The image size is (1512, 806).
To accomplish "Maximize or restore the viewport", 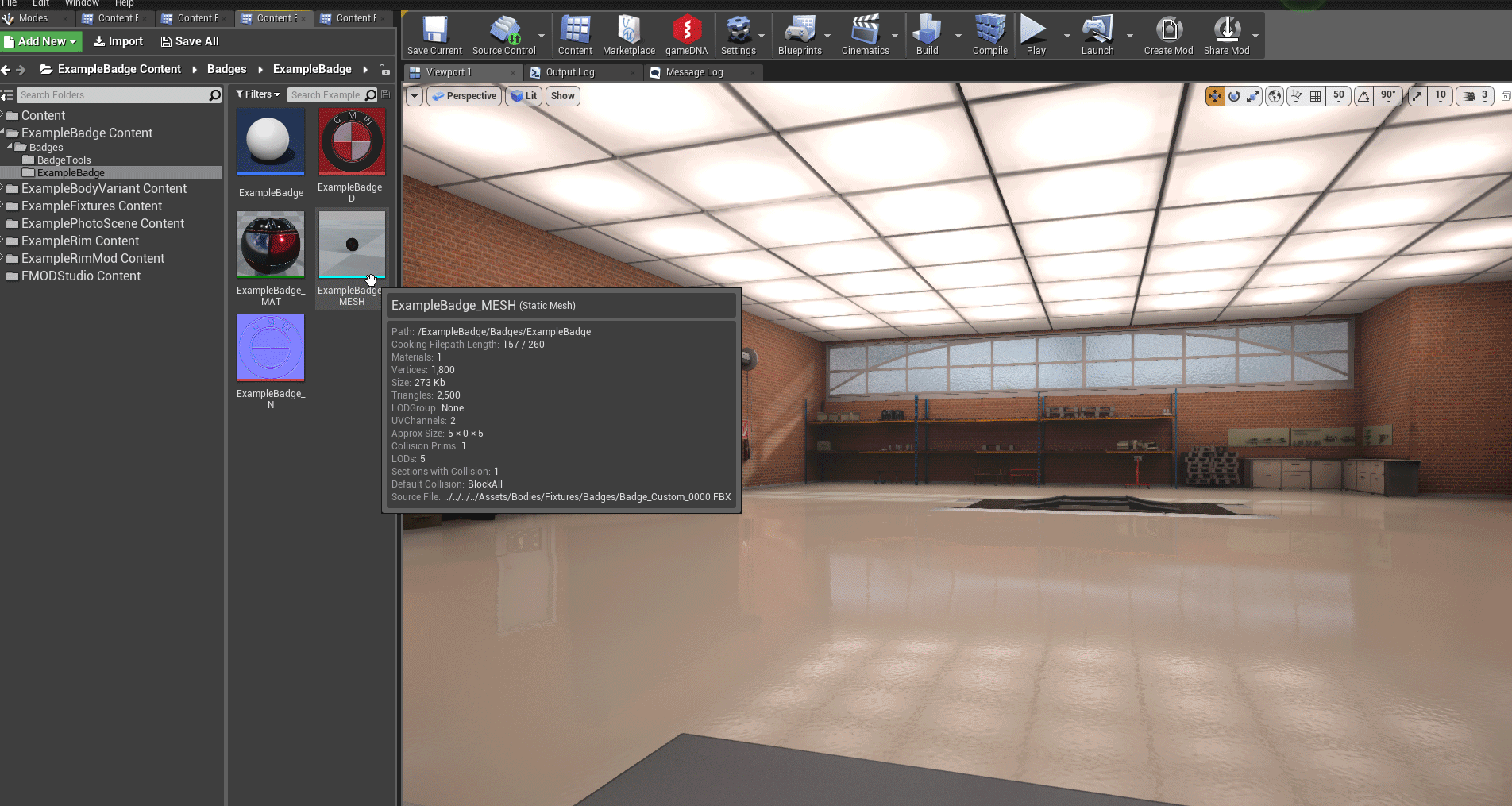I will pyautogui.click(x=1505, y=96).
